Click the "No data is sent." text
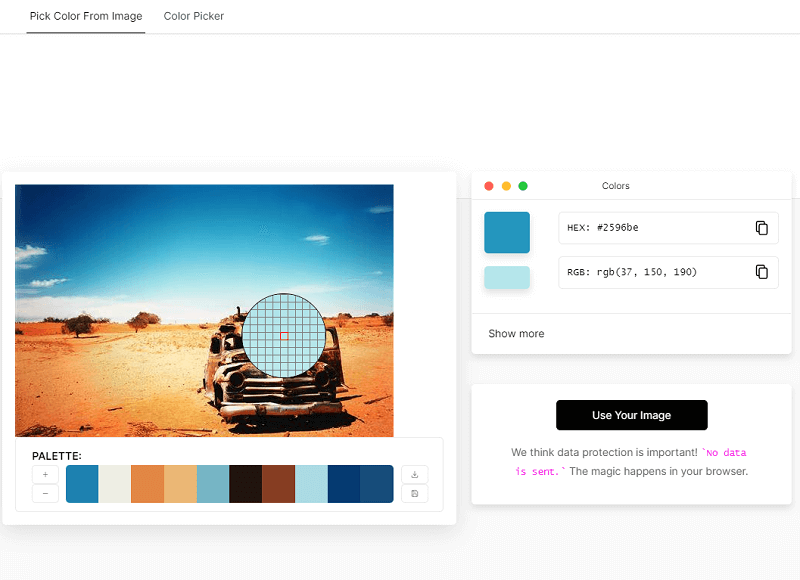Viewport: 800px width, 580px height. (631, 462)
